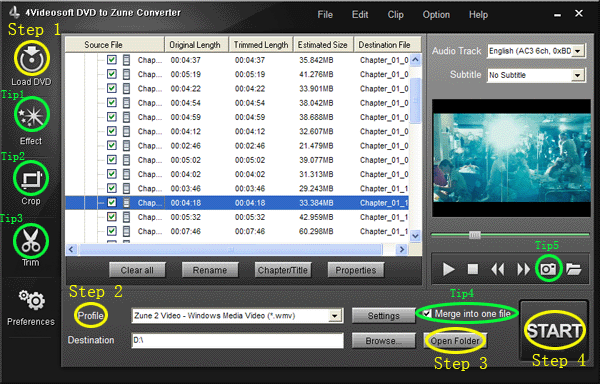Open the Edit menu
This screenshot has height=384, width=600.
360,15
